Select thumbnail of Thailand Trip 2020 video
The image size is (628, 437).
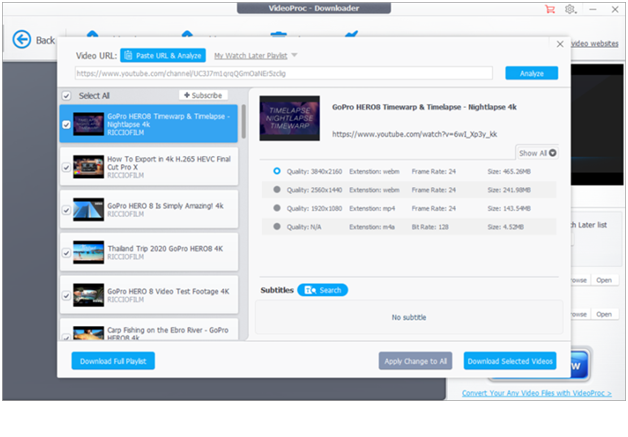click(x=89, y=252)
